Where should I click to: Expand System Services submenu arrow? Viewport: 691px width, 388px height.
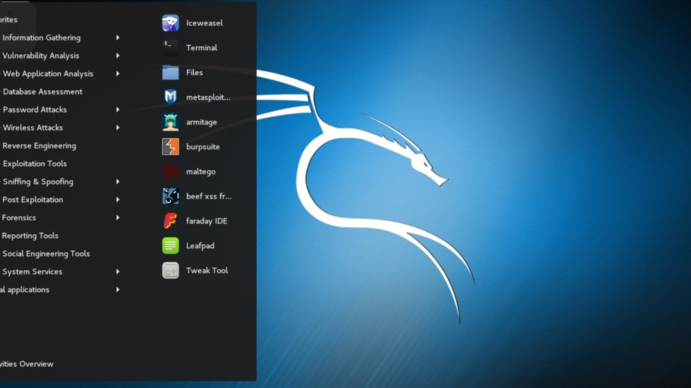(118, 272)
